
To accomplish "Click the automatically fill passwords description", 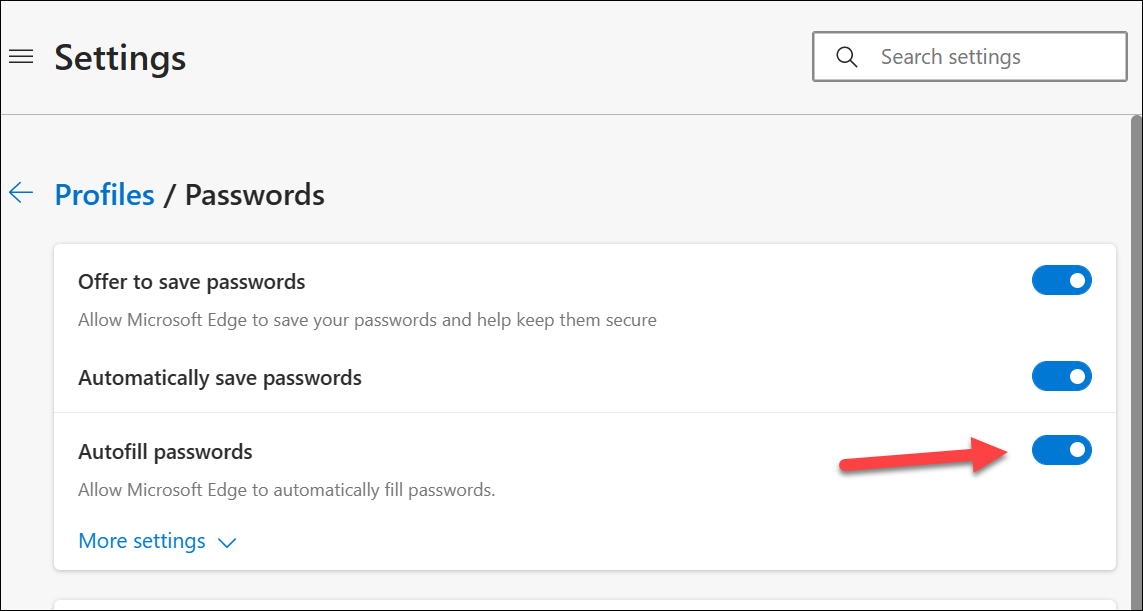I will [x=287, y=491].
